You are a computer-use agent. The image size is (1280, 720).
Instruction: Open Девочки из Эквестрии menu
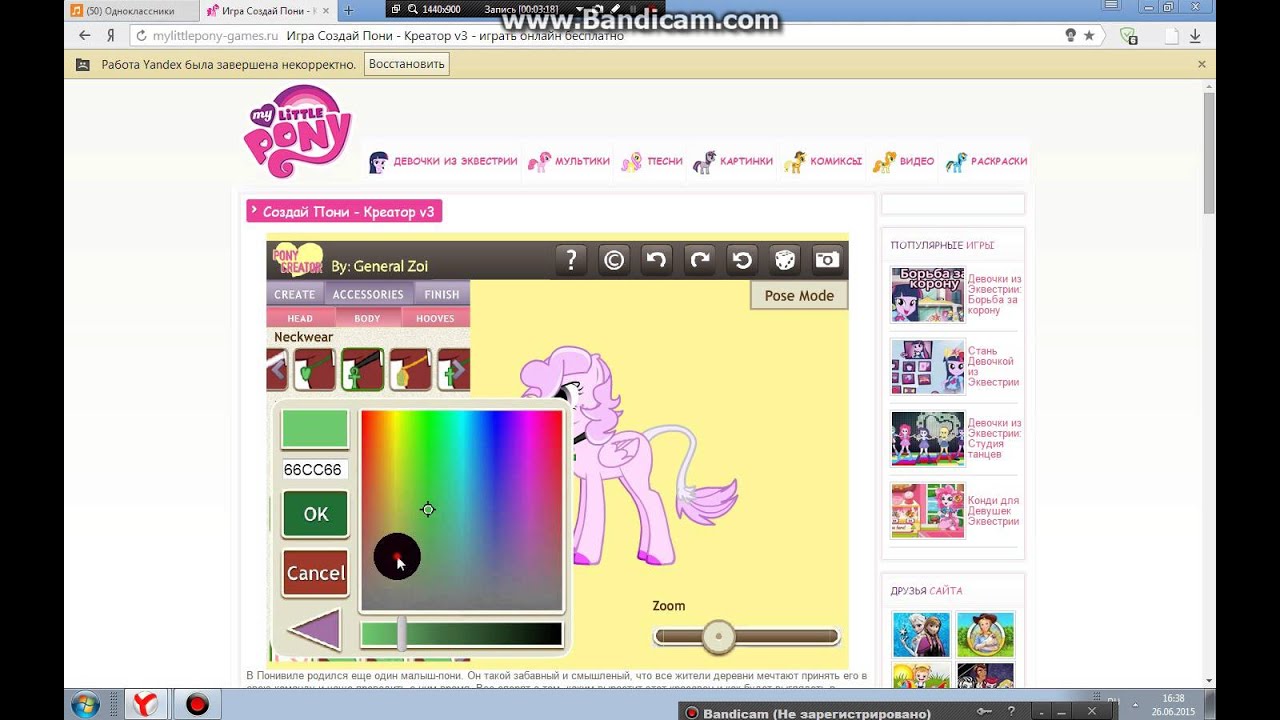coord(443,161)
